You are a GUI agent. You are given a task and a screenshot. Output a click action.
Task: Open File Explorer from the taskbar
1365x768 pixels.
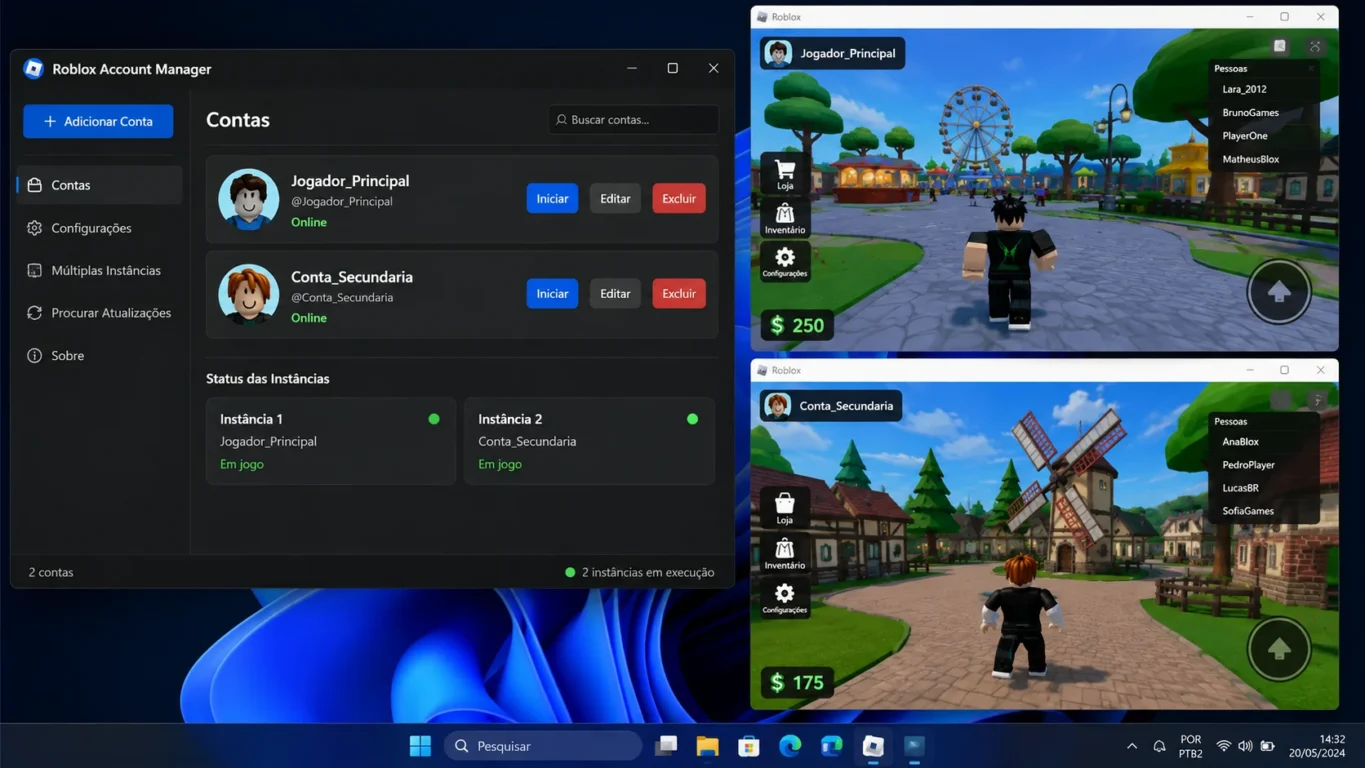[707, 746]
